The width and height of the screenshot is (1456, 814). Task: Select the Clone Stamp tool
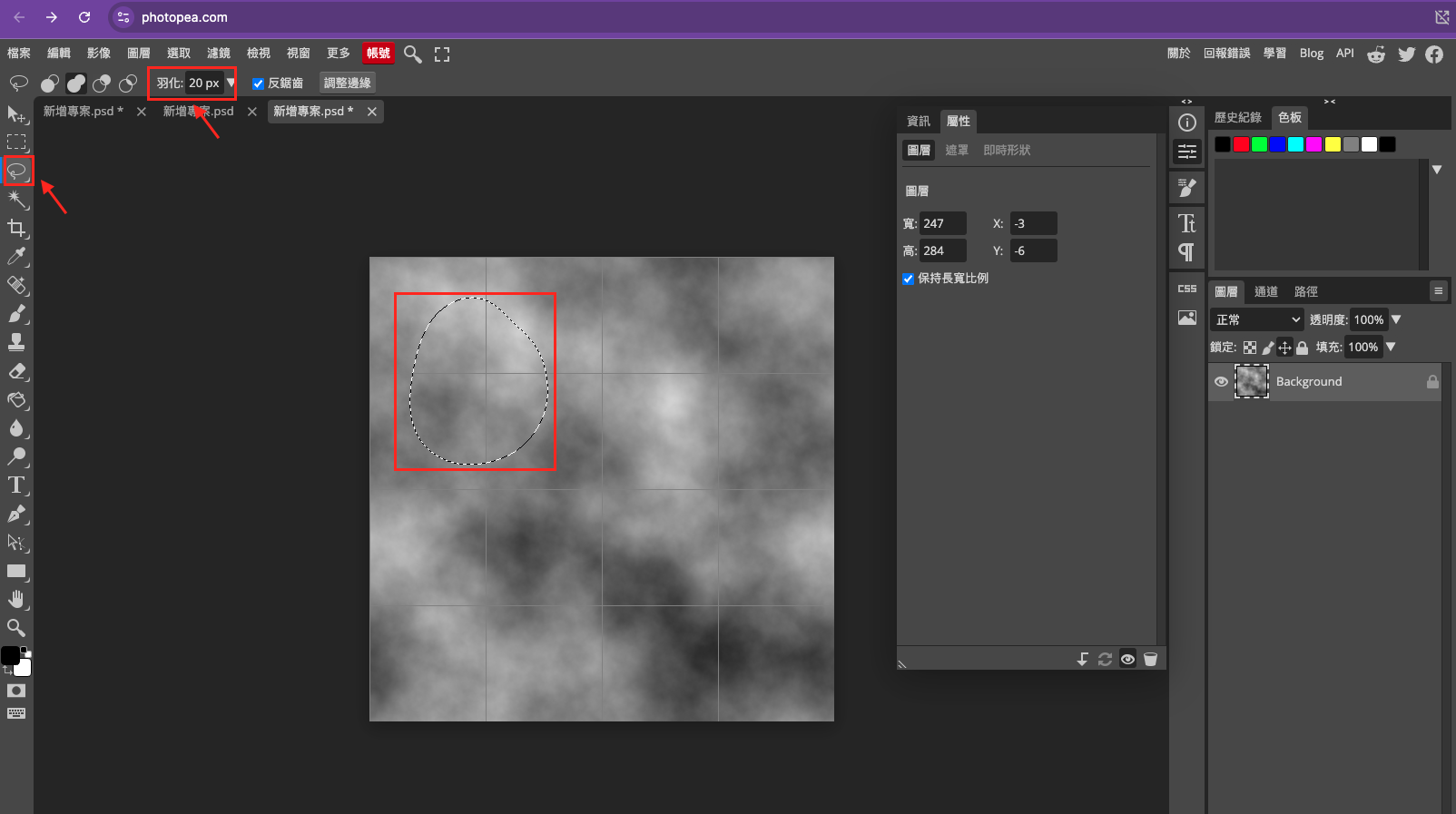[16, 342]
